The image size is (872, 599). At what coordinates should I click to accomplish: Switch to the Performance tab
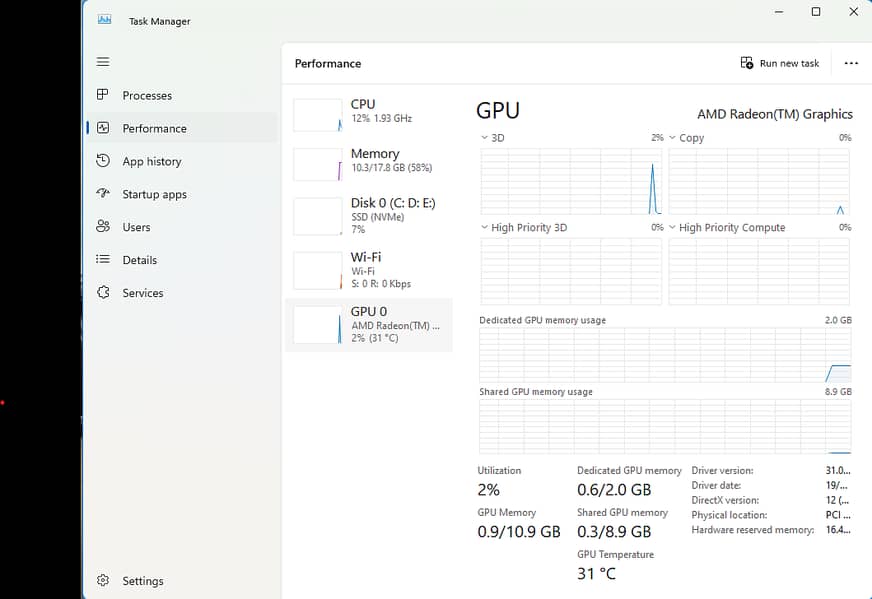(x=154, y=128)
